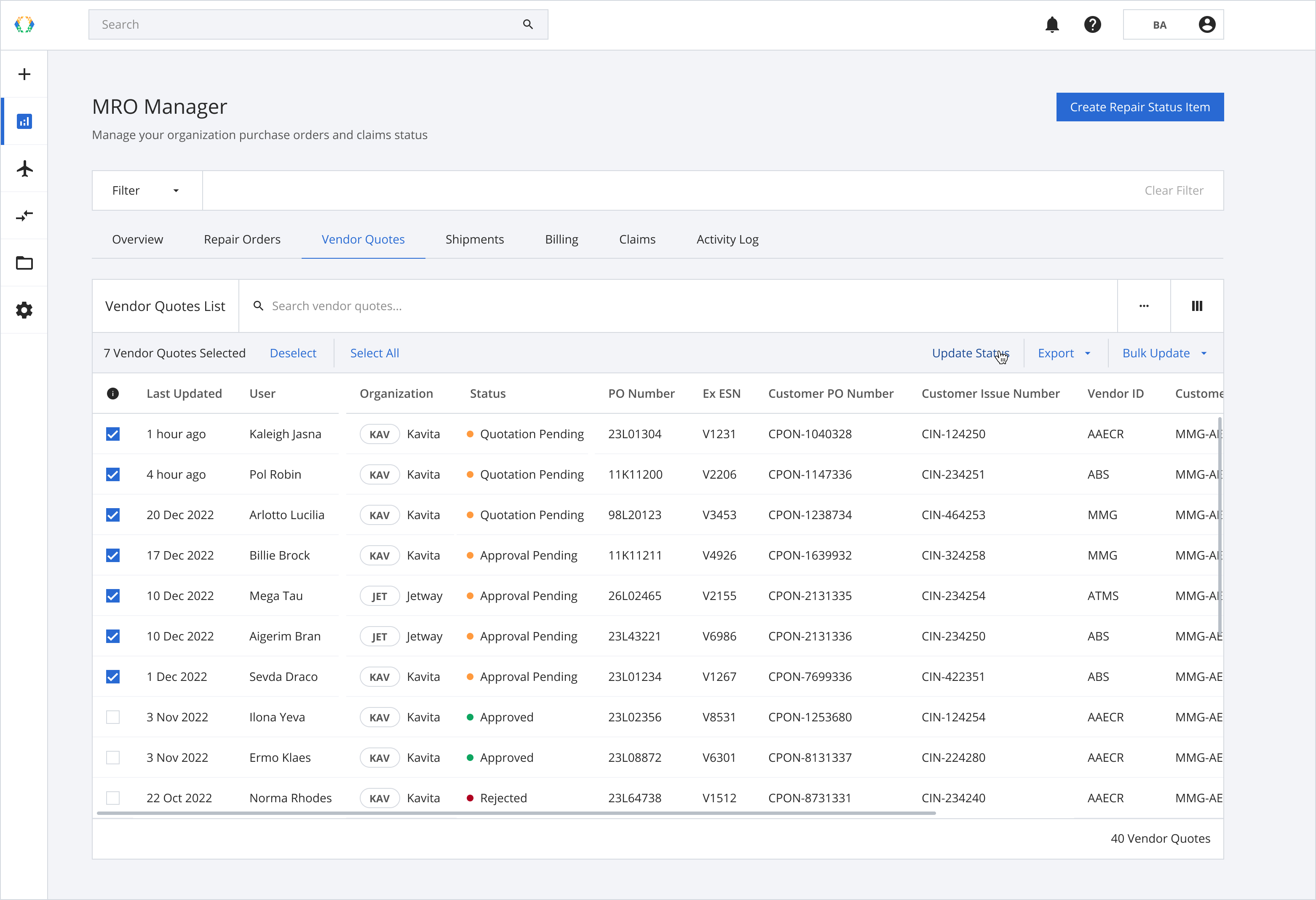
Task: Open the transfer arrows icon in sidebar
Action: tap(24, 216)
